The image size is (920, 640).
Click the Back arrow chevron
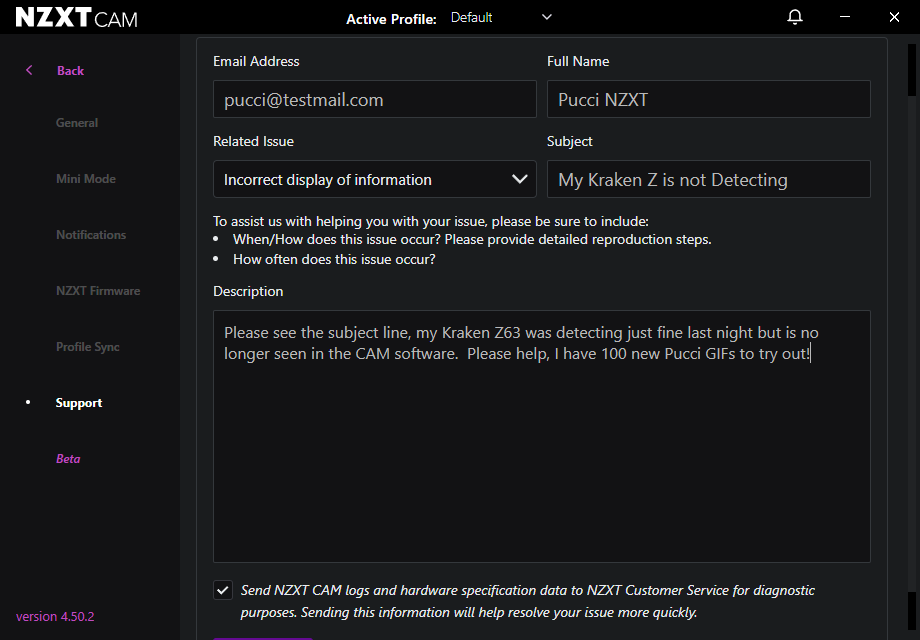29,70
